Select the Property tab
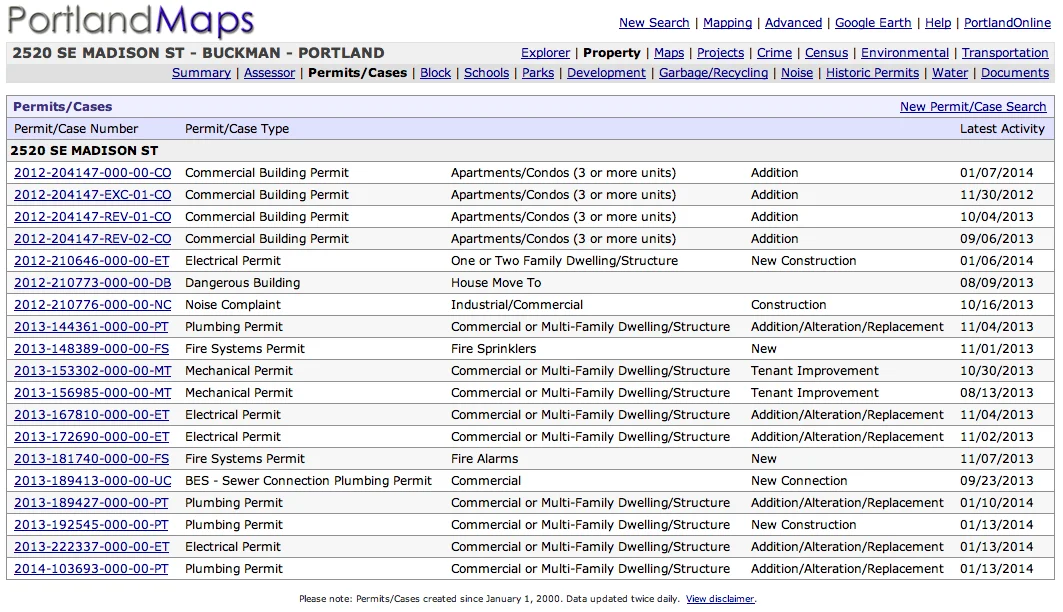 coord(611,52)
